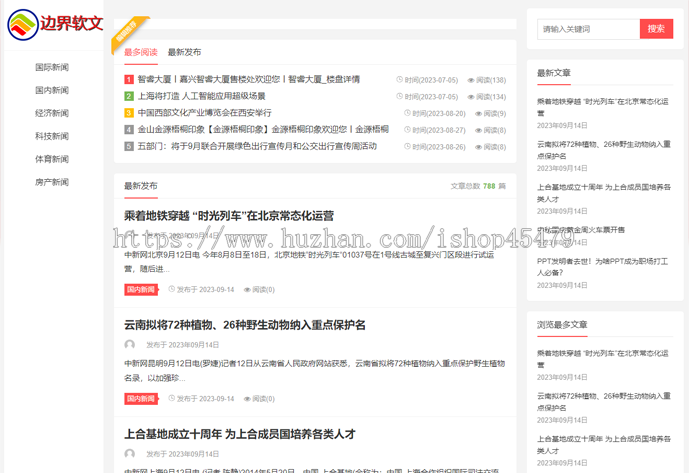The image size is (689, 473).
Task: Open 火车票开售 article in 最新文章 panel
Action: 581,230
